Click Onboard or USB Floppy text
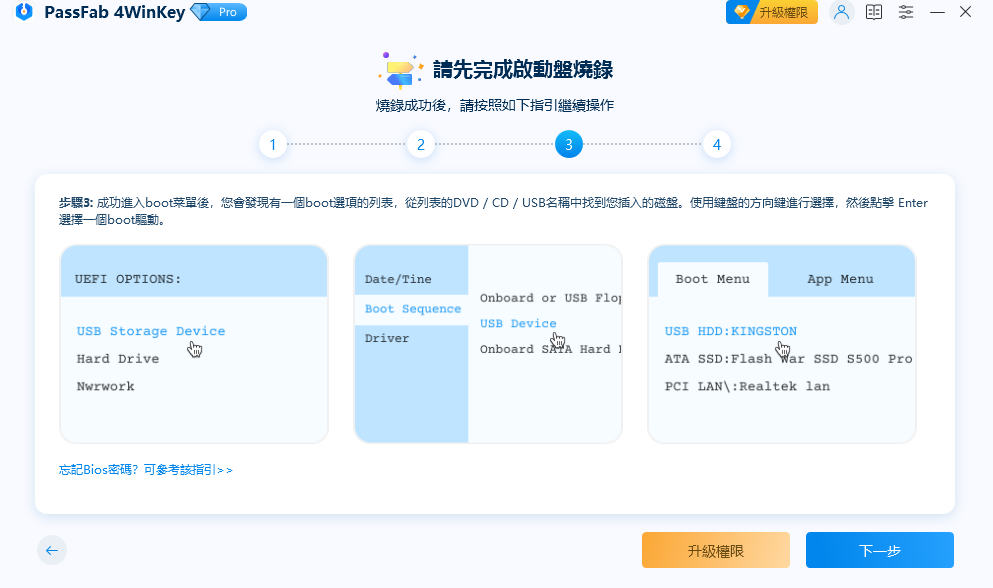993x588 pixels. [550, 298]
